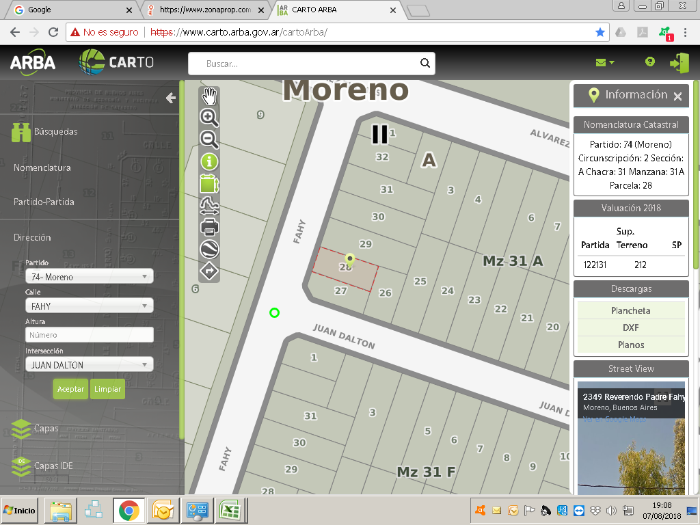
Task: Click the Altura número input field
Action: point(89,335)
